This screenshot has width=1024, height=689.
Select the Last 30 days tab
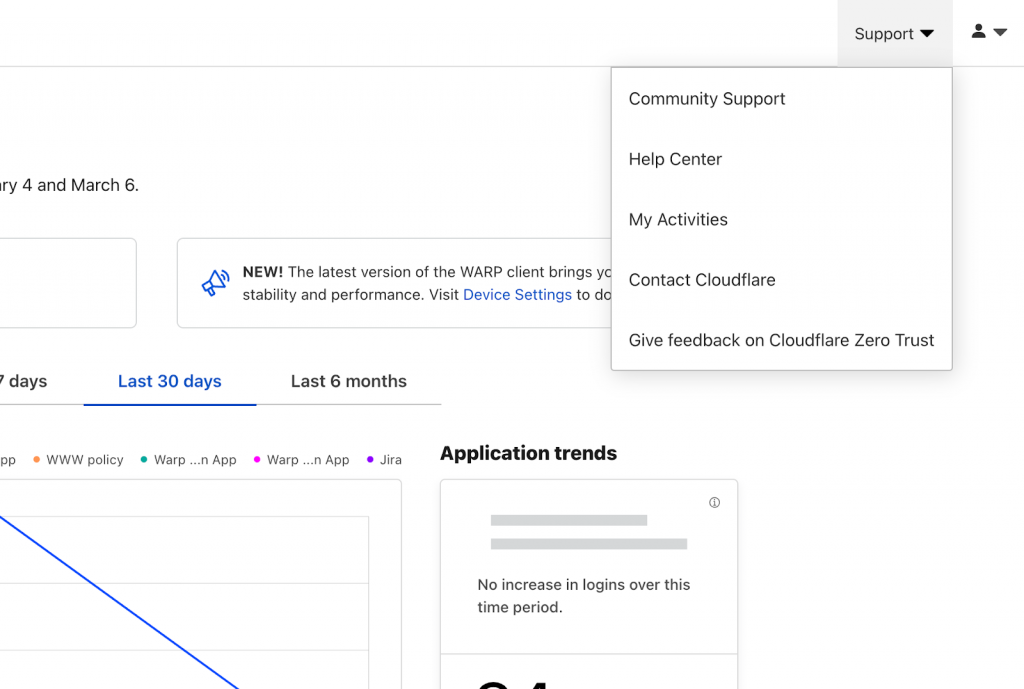pyautogui.click(x=170, y=381)
